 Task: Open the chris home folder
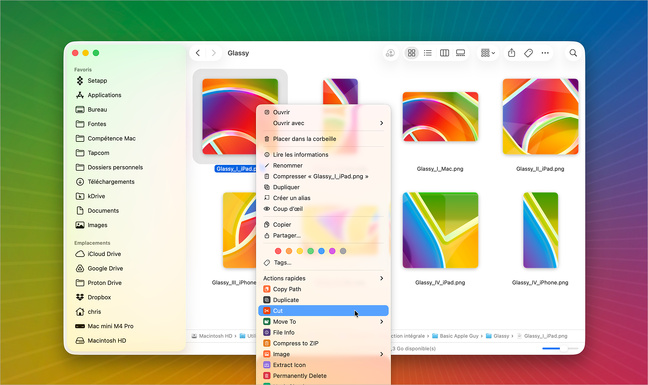(94, 312)
